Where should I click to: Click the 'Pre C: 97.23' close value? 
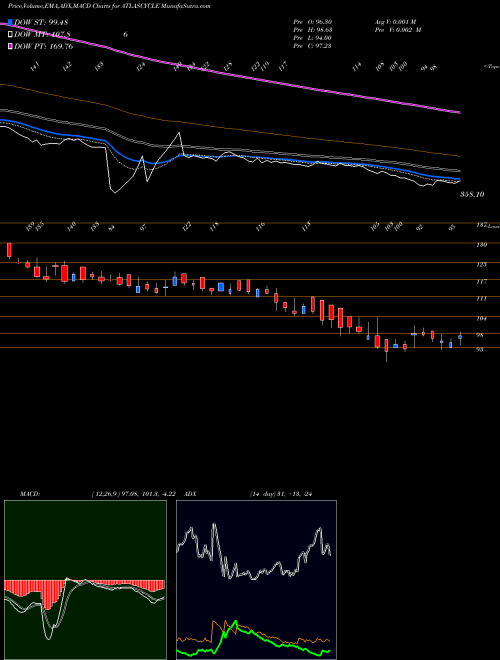coord(312,46)
